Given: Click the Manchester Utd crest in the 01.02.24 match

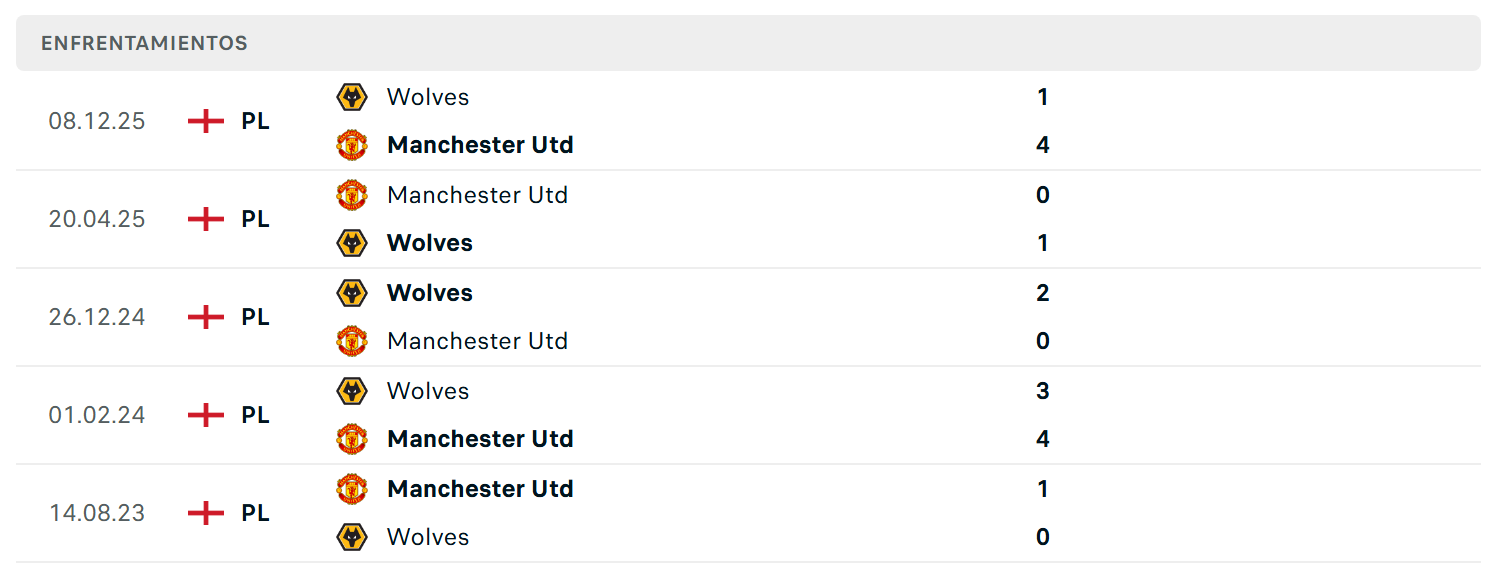Looking at the screenshot, I should tap(352, 439).
